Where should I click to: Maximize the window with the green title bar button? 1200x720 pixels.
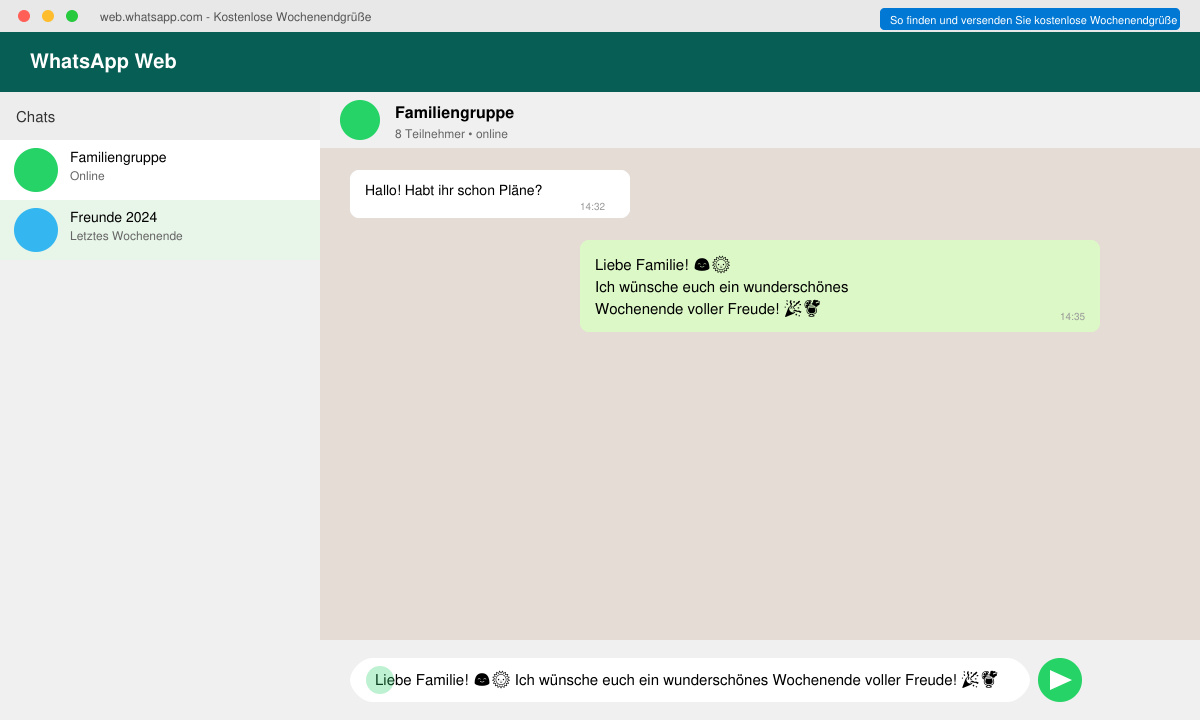[72, 16]
